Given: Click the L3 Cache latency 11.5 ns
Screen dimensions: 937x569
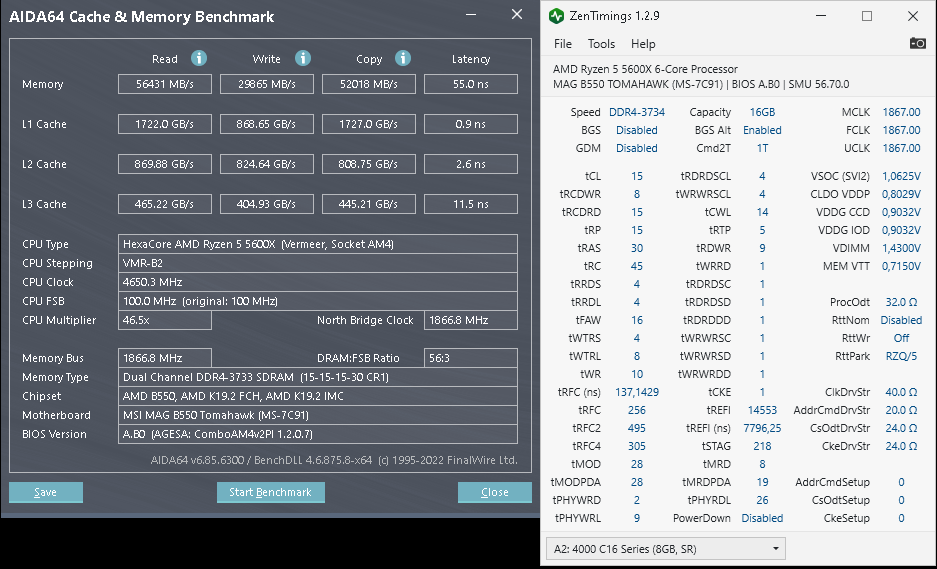Looking at the screenshot, I should [471, 204].
